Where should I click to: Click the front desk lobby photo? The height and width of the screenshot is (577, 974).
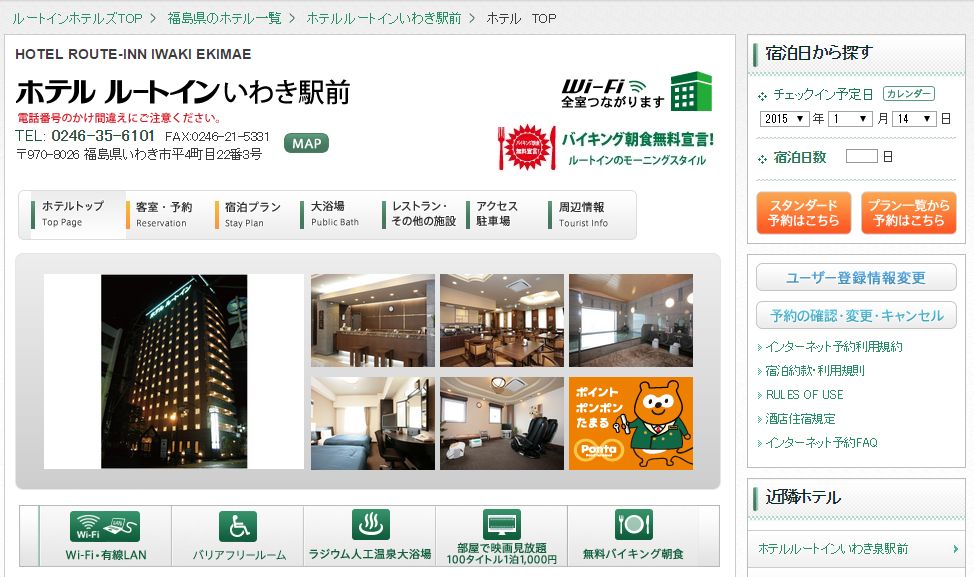tap(373, 320)
